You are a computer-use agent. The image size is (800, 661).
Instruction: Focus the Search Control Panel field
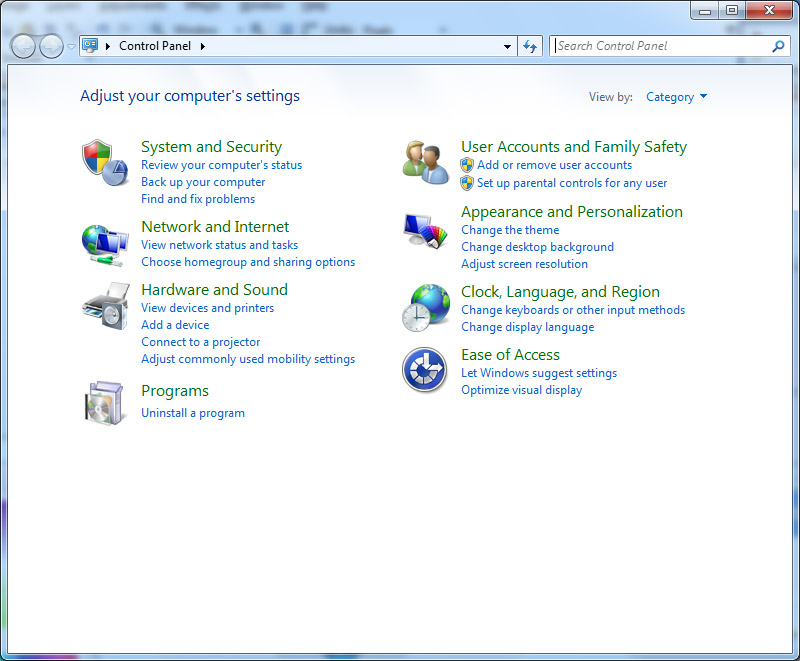click(x=660, y=46)
